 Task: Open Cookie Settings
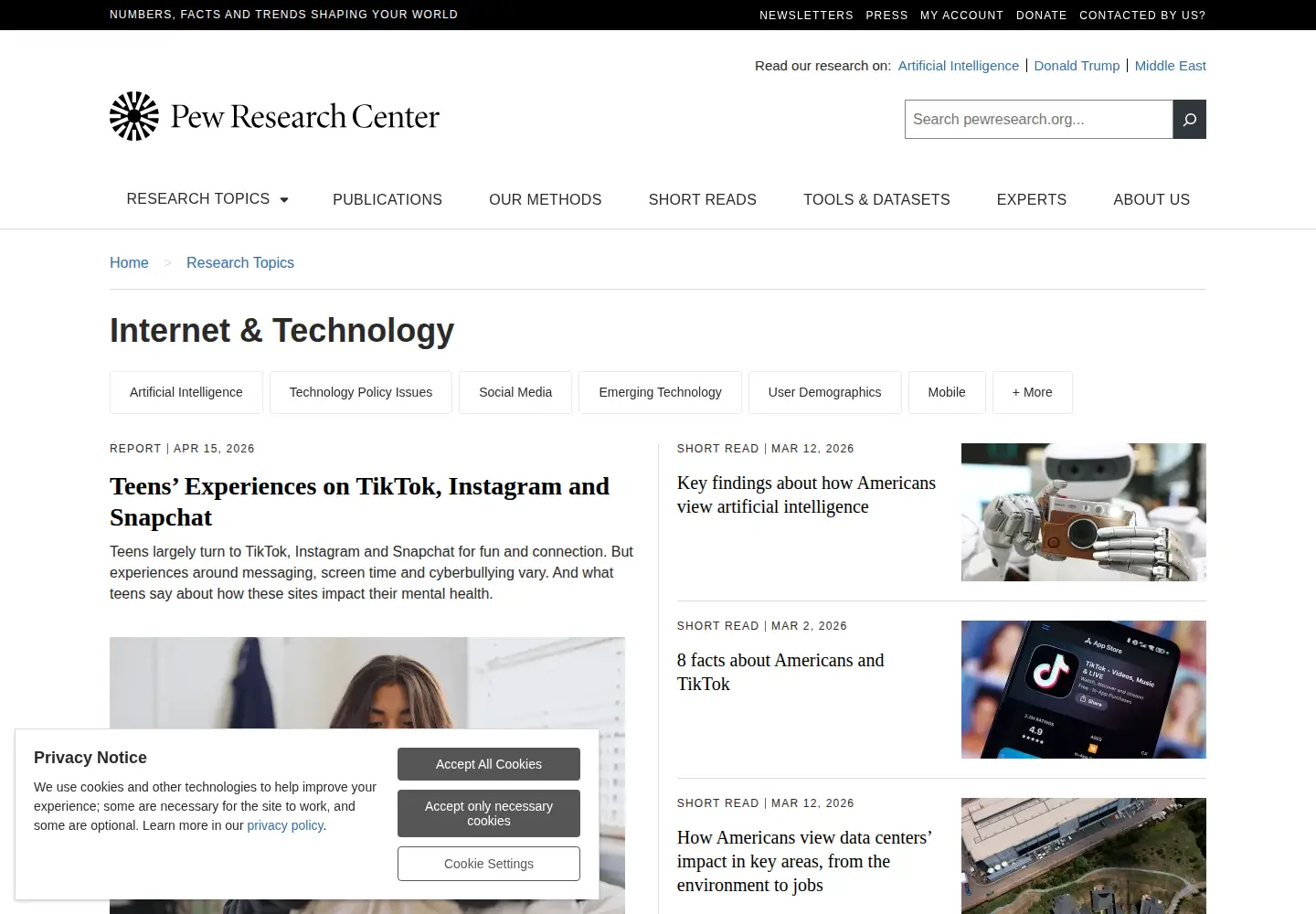(489, 864)
